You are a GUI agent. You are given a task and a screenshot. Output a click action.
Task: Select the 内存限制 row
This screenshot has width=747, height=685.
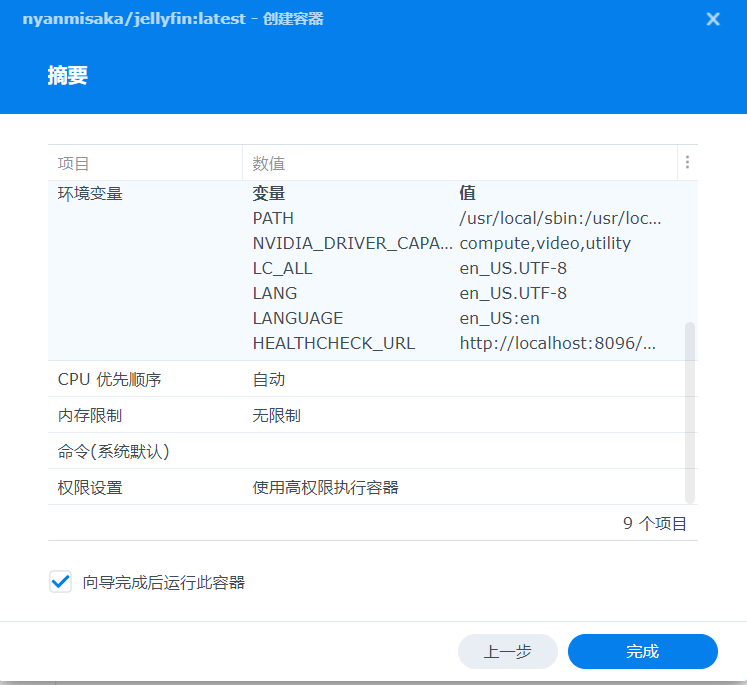[x=373, y=415]
